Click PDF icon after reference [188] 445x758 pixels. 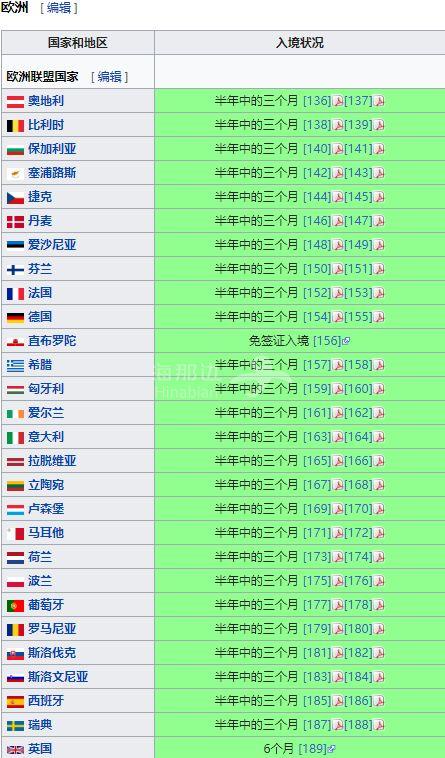380,725
